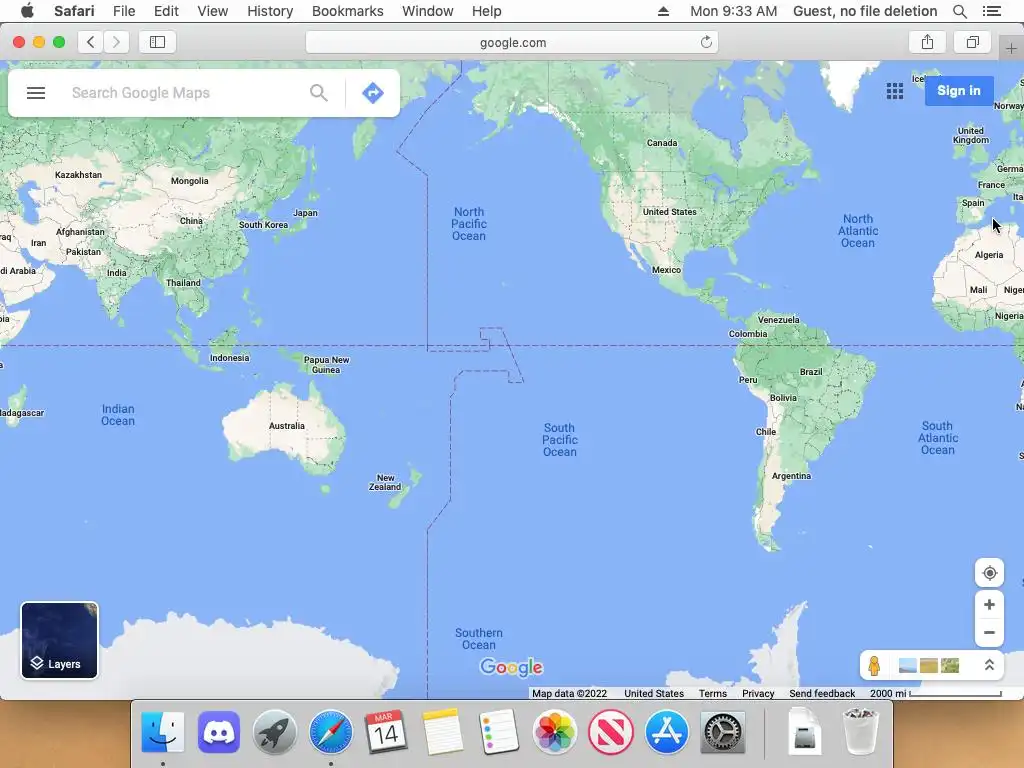The image size is (1024, 768).
Task: Open the Bookmarks menu
Action: (347, 11)
